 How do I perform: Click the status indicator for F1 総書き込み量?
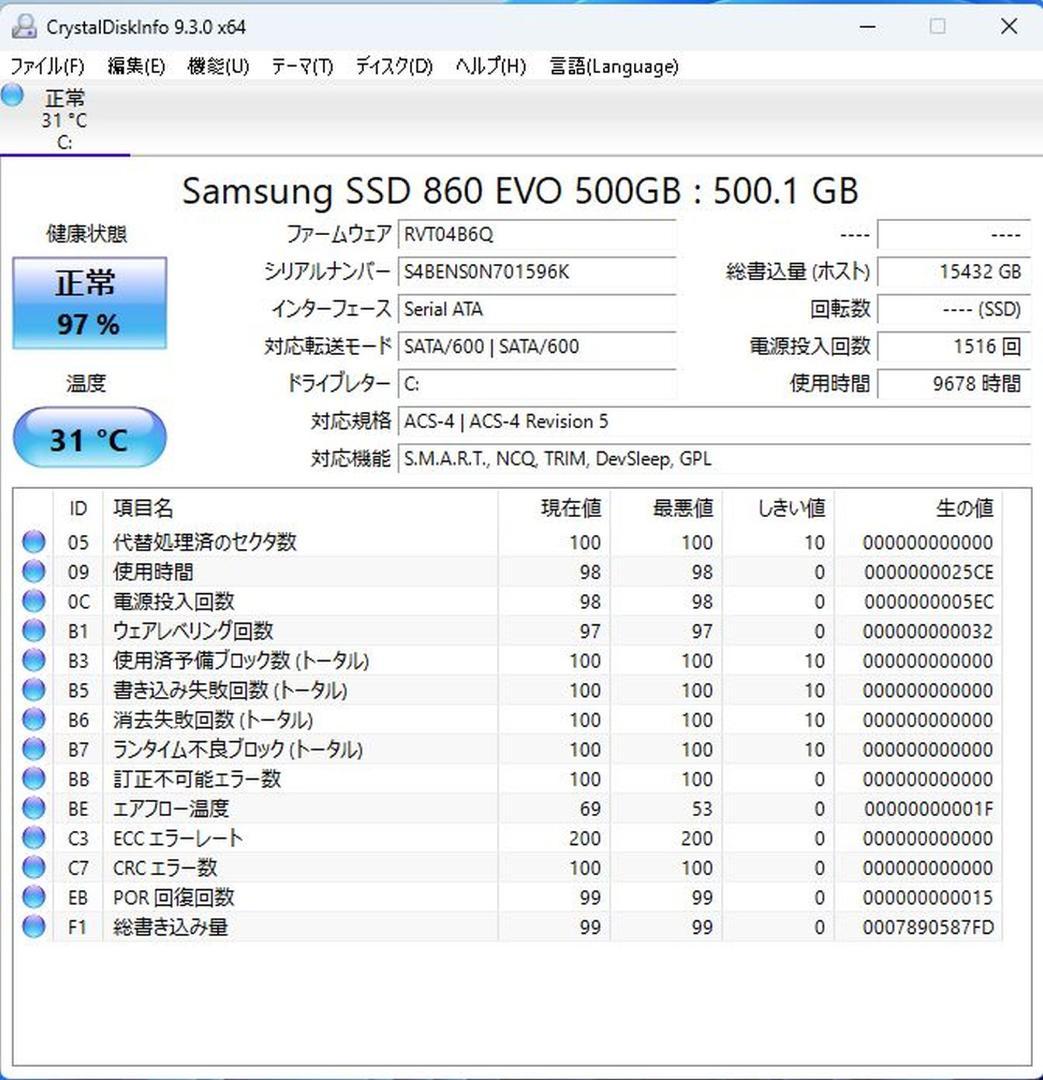(33, 928)
